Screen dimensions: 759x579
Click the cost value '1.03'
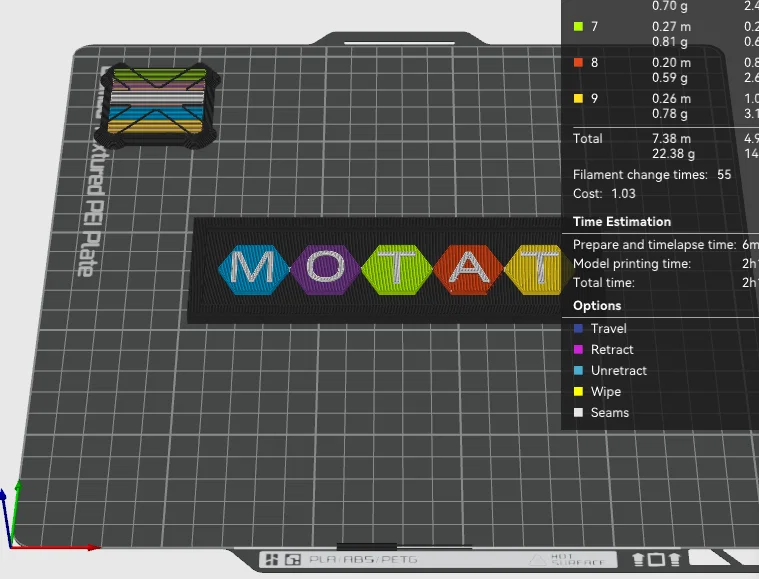pos(623,194)
